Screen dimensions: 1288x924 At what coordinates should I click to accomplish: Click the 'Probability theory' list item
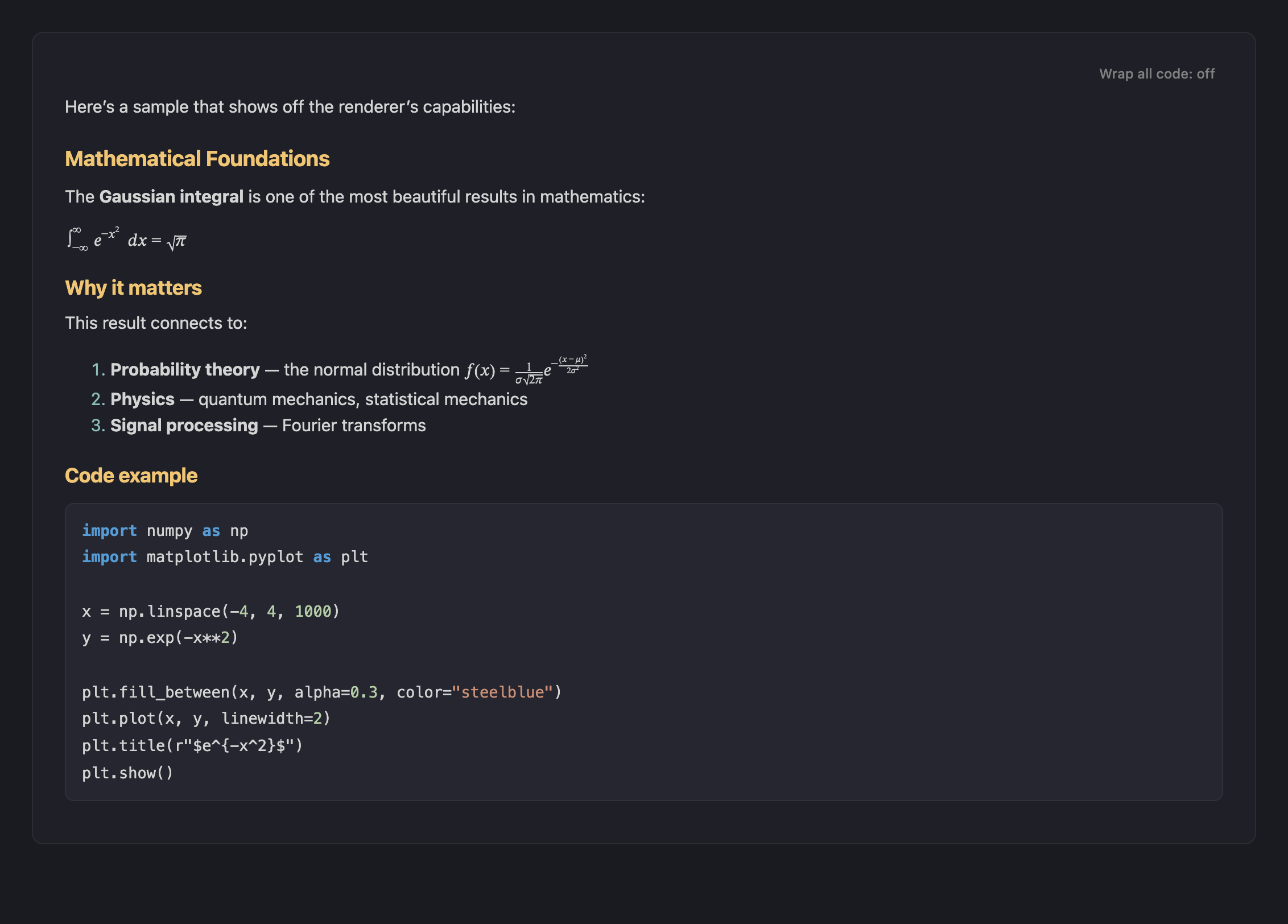[339, 370]
